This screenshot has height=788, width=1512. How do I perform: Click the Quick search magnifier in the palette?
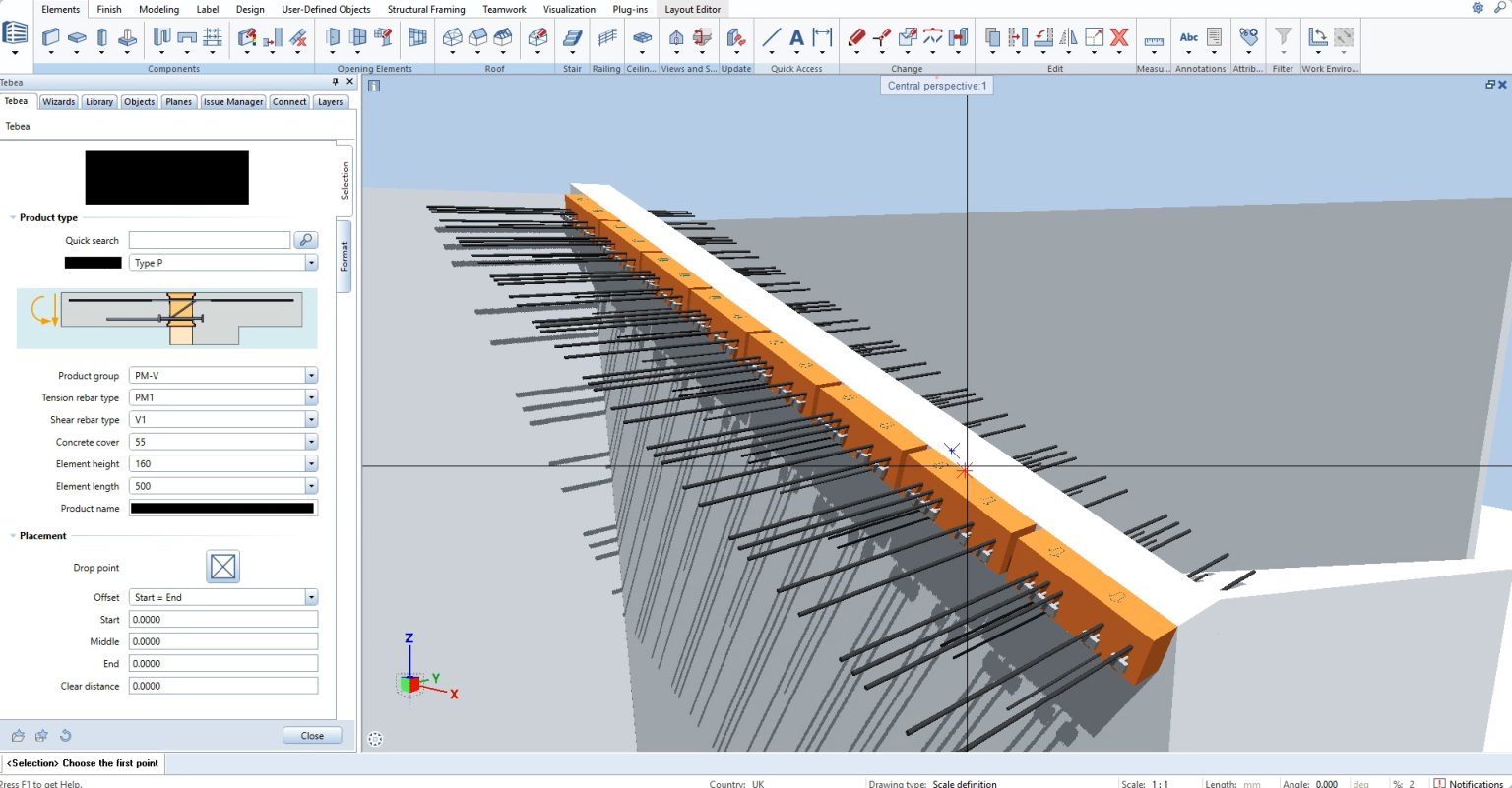pyautogui.click(x=307, y=240)
